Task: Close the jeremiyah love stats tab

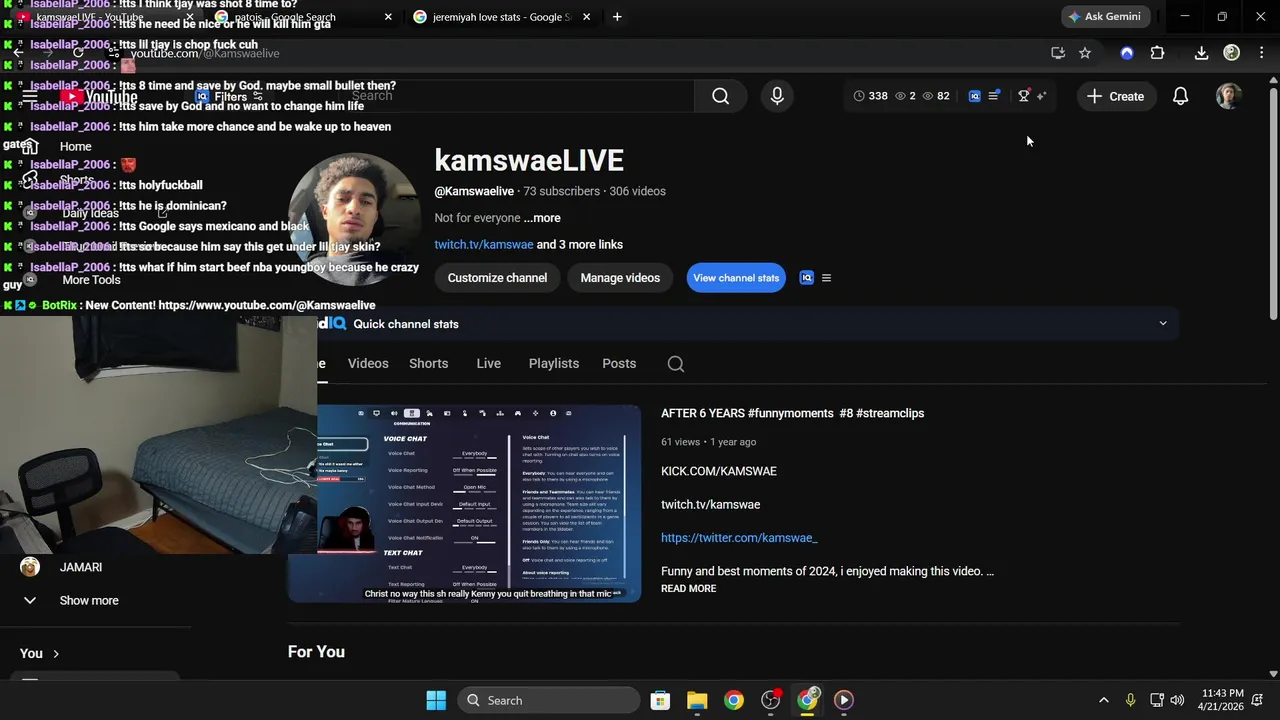Action: [586, 17]
